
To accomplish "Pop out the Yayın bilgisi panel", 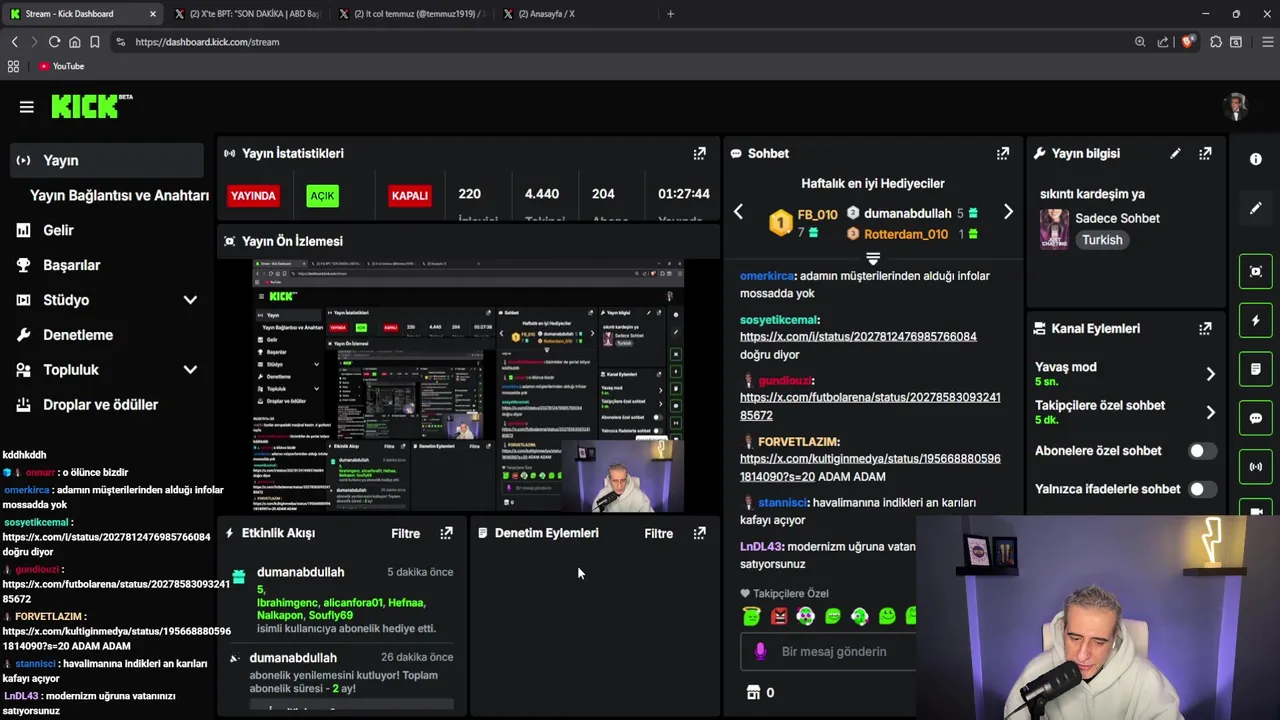I will (x=1205, y=154).
